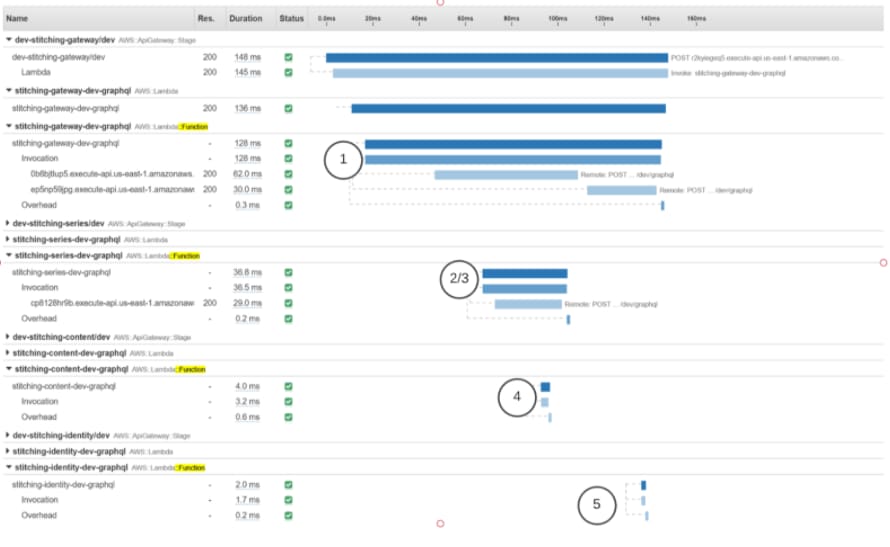Screen dimensions: 890x547
Task: Collapse stitching-content-dev-graphql Lambda Function group
Action: (x=9, y=369)
